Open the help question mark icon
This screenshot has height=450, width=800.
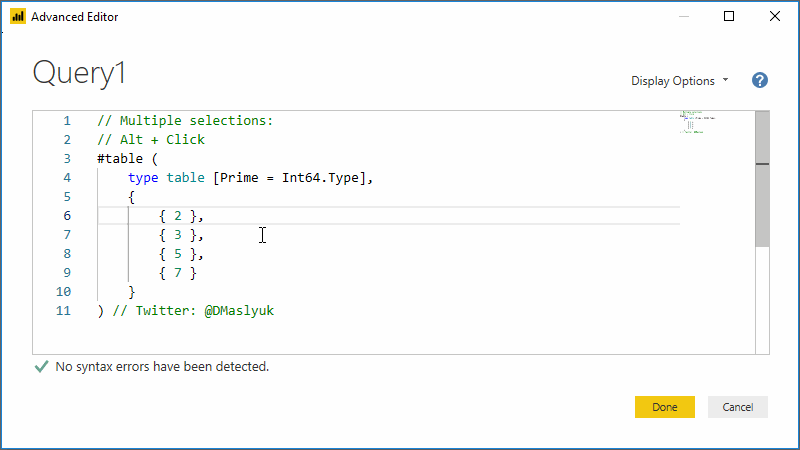(x=759, y=81)
